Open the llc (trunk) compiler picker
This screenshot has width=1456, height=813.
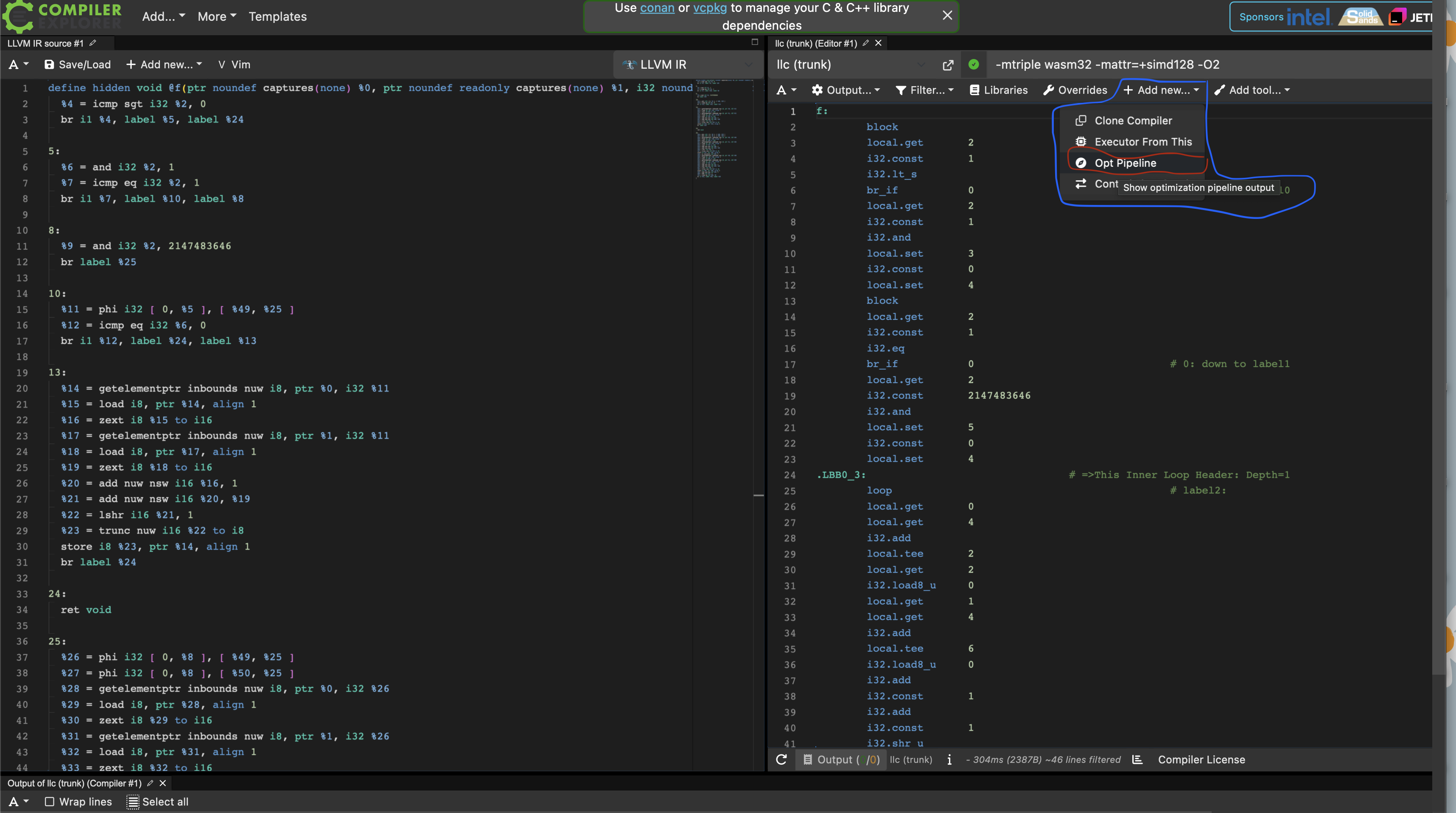point(851,64)
